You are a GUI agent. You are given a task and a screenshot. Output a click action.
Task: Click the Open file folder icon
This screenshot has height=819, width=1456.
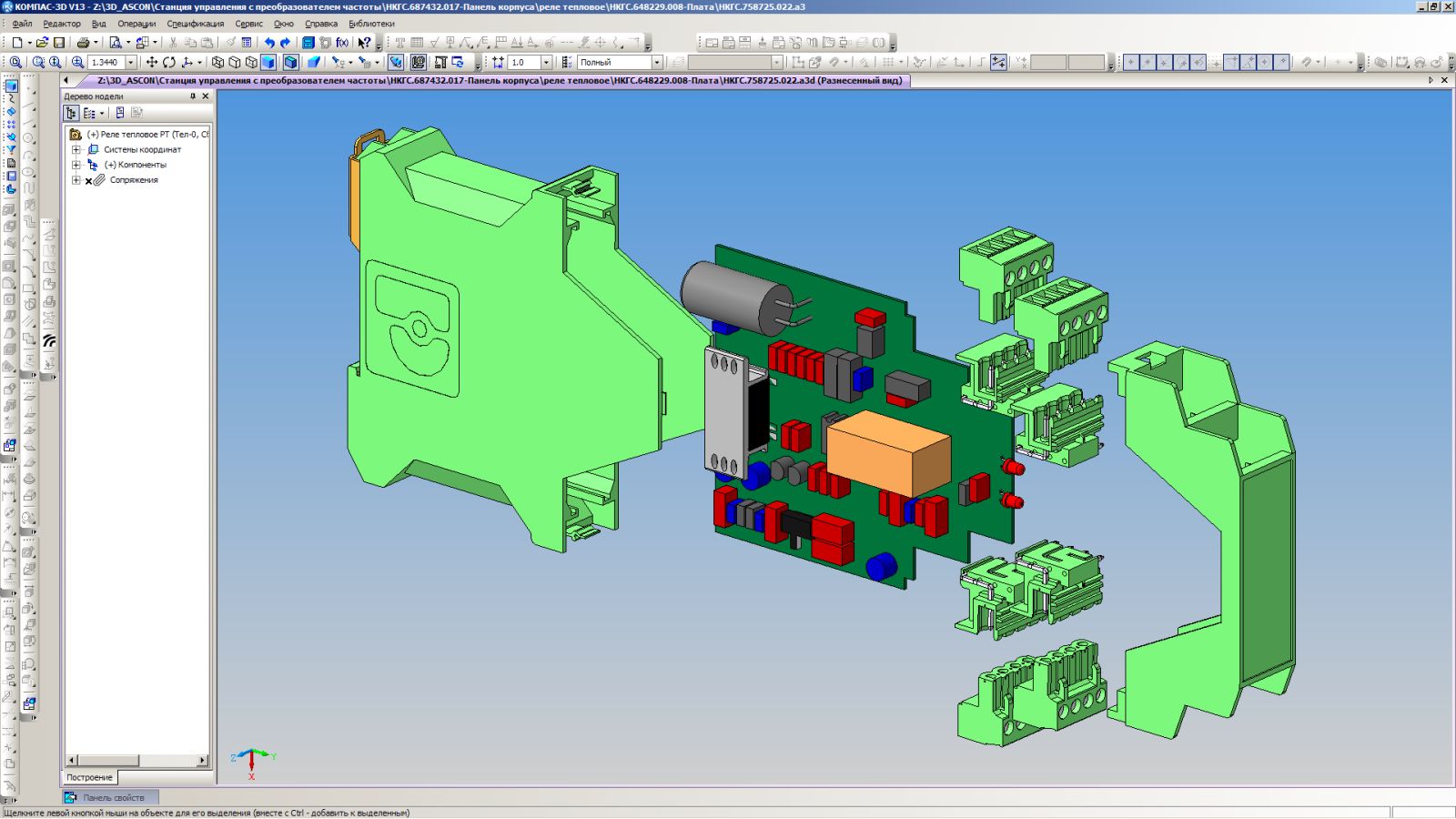click(x=42, y=43)
